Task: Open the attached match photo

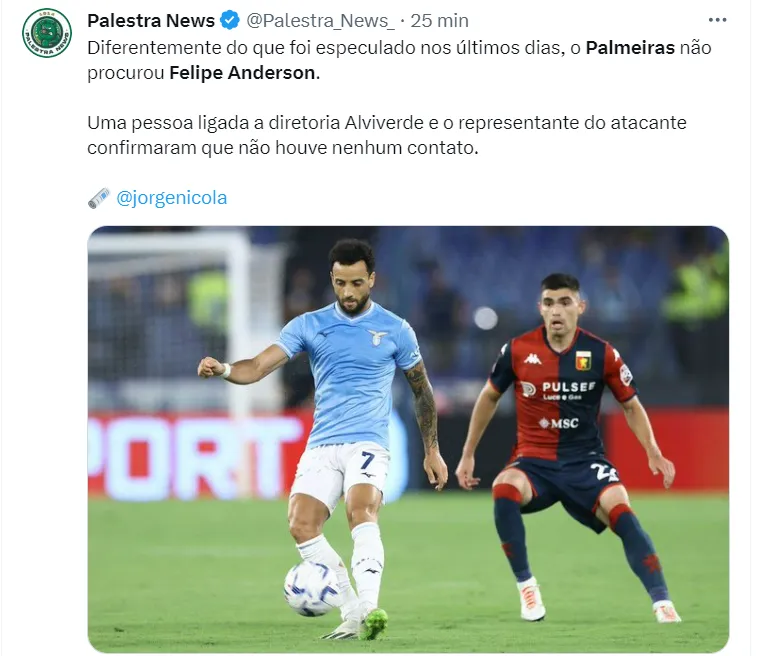Action: pyautogui.click(x=408, y=439)
